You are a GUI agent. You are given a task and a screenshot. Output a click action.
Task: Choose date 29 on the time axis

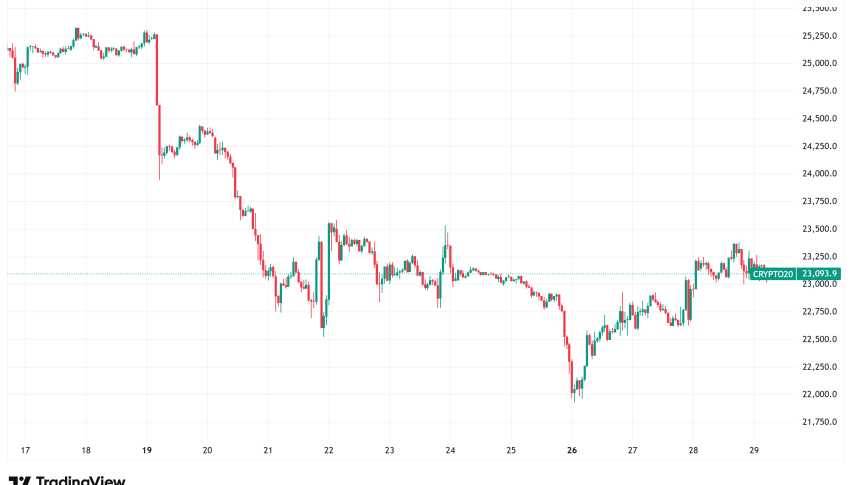point(753,451)
